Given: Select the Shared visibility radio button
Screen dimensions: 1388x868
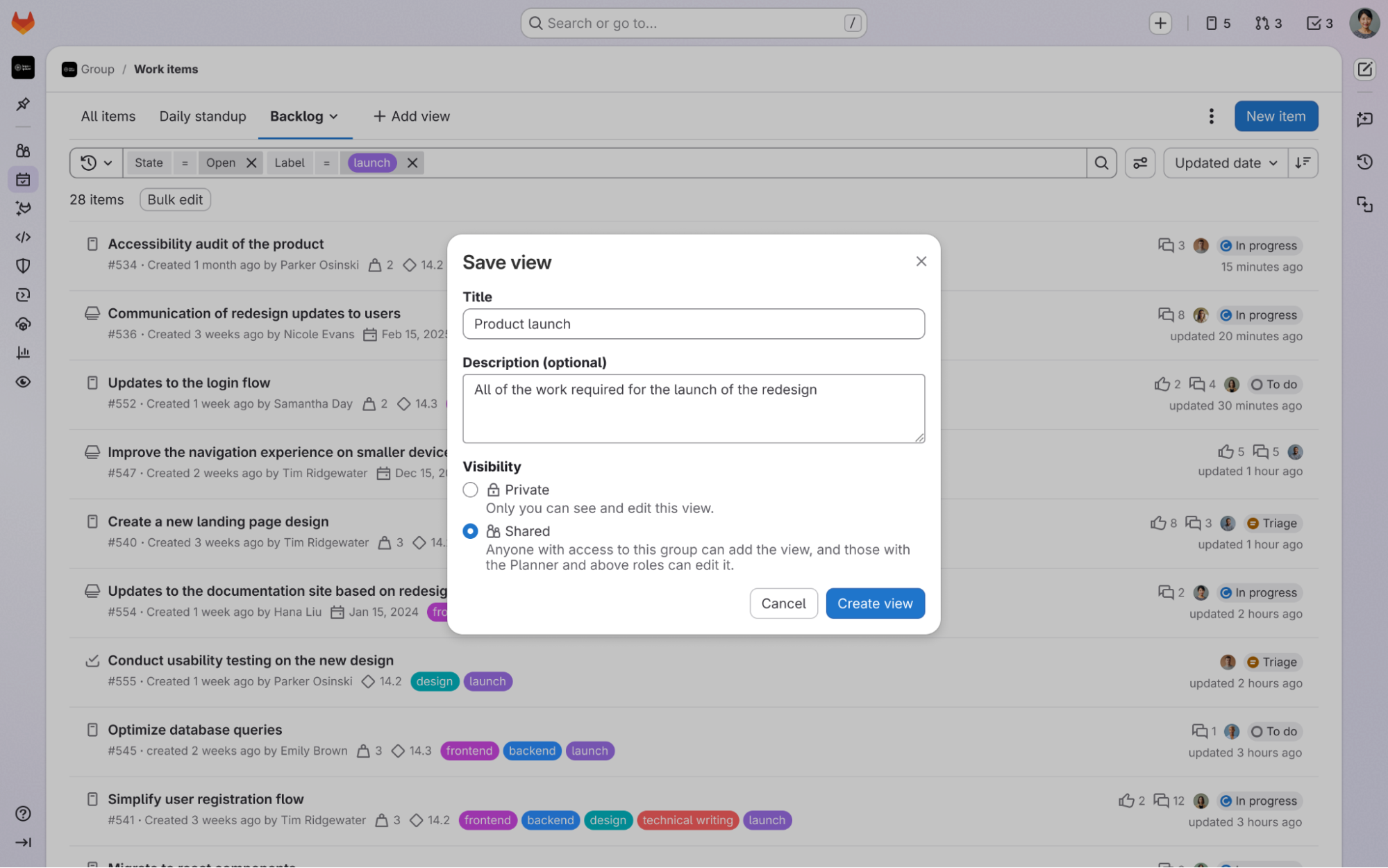Looking at the screenshot, I should coord(470,531).
